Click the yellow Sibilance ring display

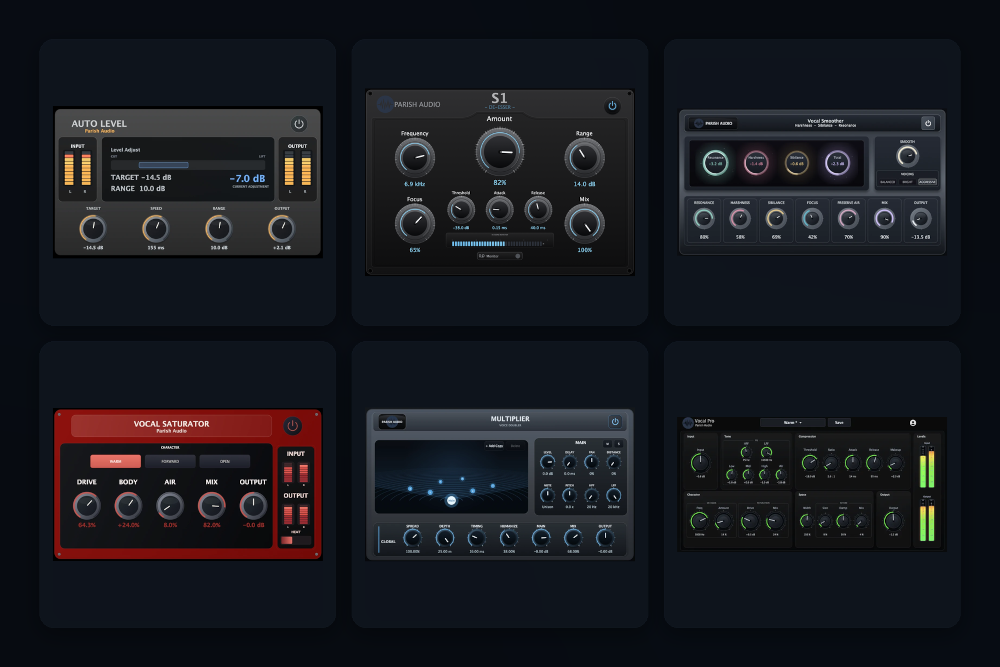point(797,163)
